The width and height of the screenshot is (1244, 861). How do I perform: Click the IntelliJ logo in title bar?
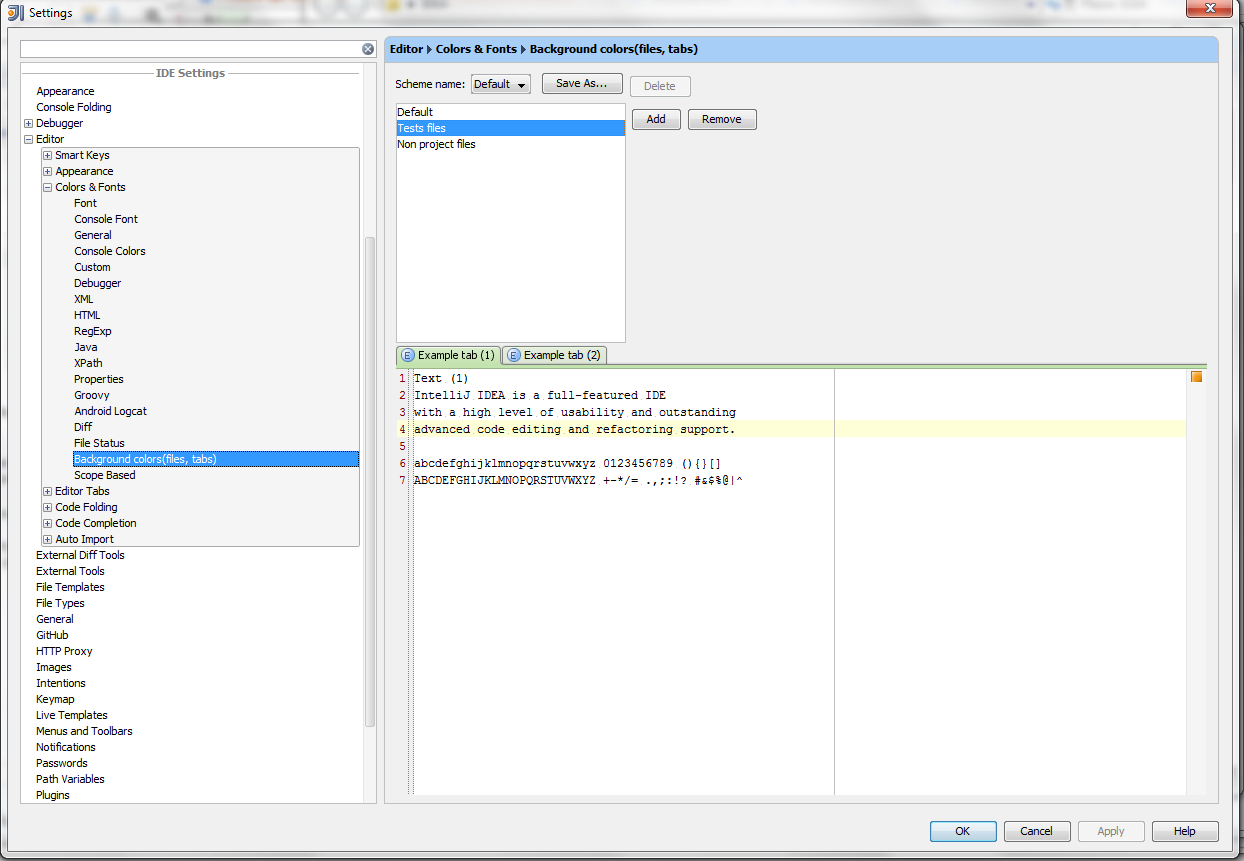tap(15, 12)
